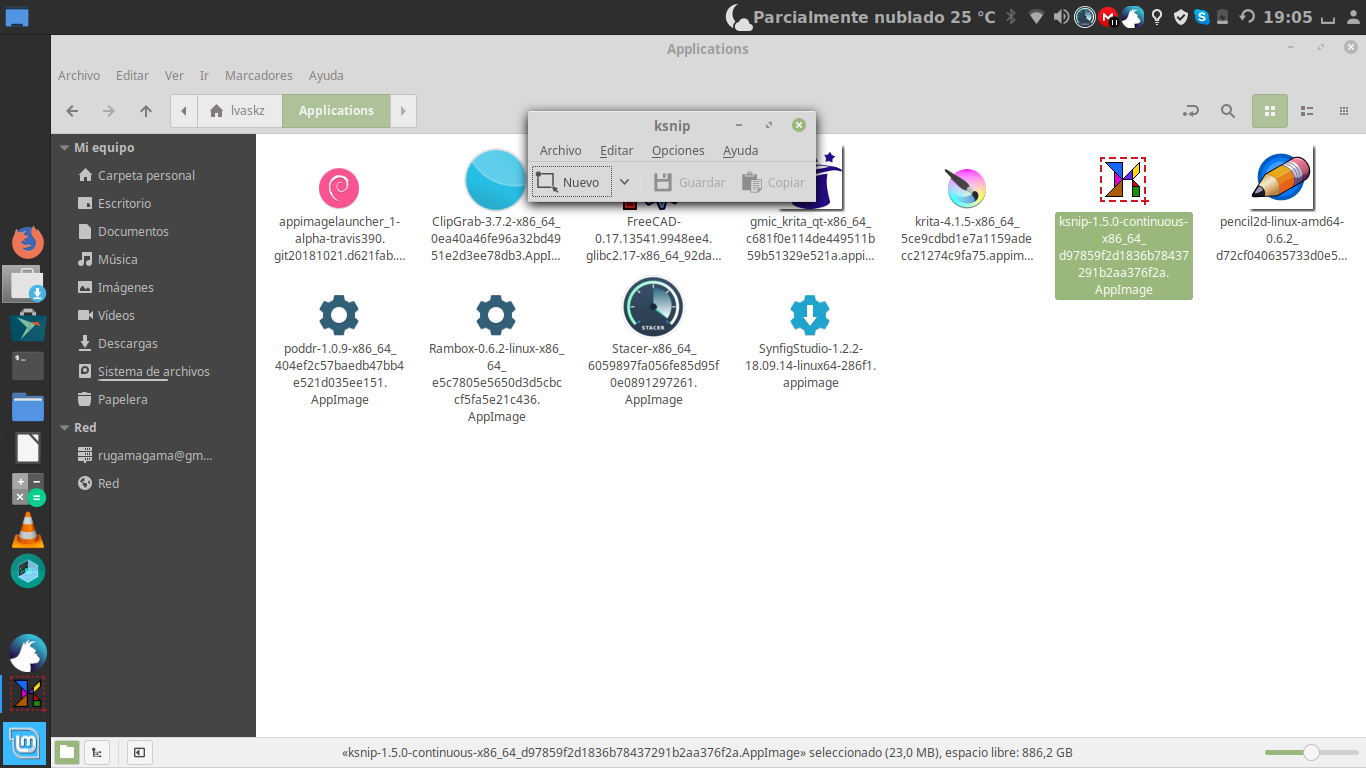Open ksnip Ayuda menu

740,150
